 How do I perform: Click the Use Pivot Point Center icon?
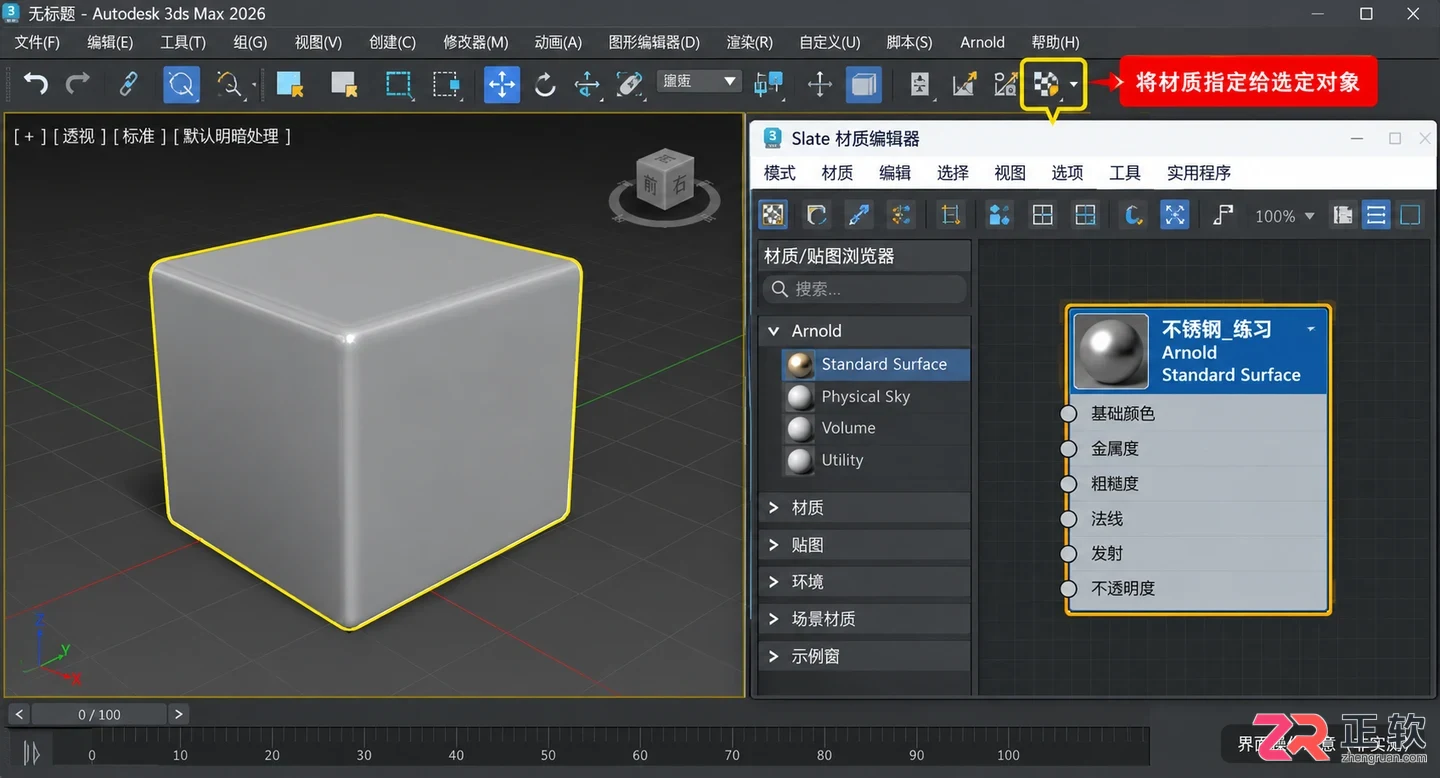[768, 84]
